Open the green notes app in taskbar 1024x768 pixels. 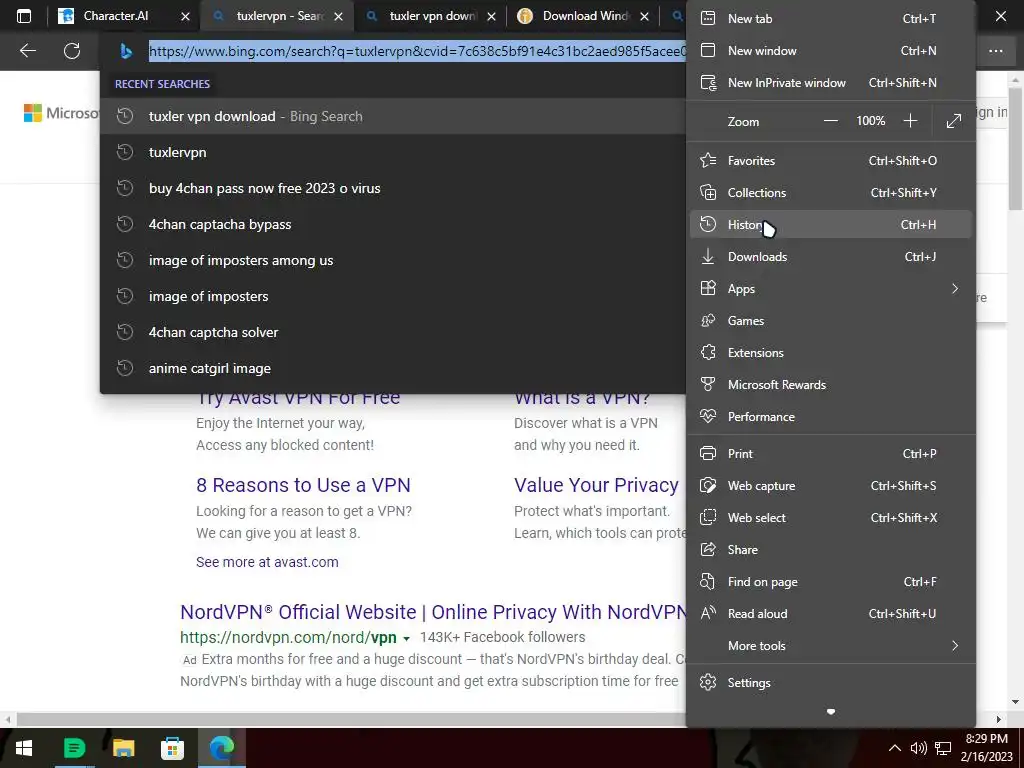[x=74, y=748]
